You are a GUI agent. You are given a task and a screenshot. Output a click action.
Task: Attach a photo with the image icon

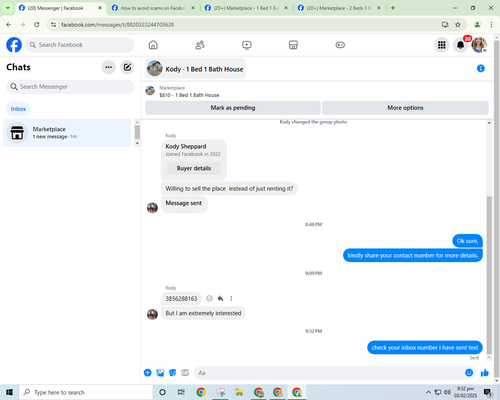(160, 373)
